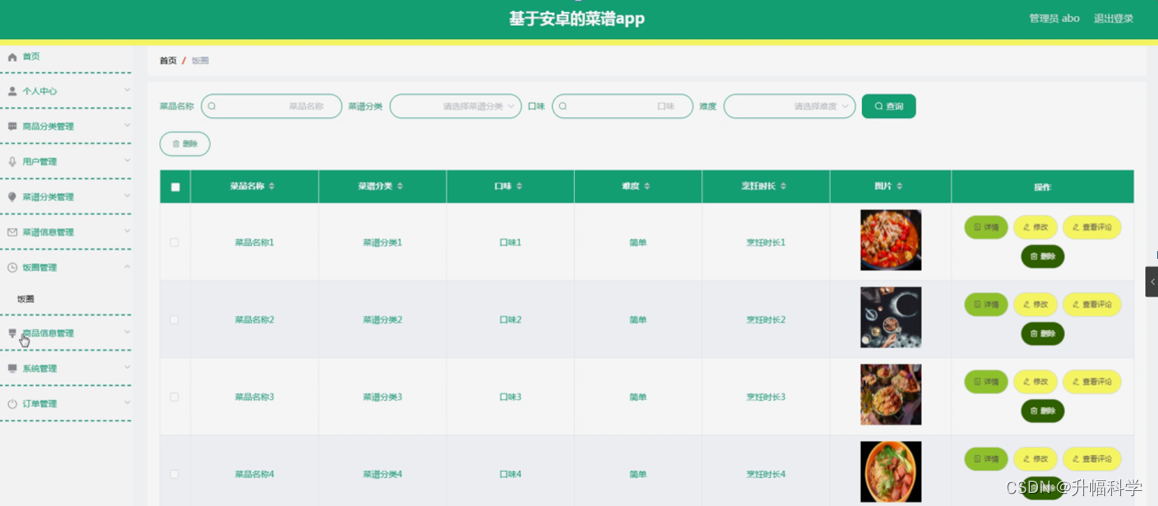
Task: Click the monitor icon for 系统管理
Action: tap(13, 369)
